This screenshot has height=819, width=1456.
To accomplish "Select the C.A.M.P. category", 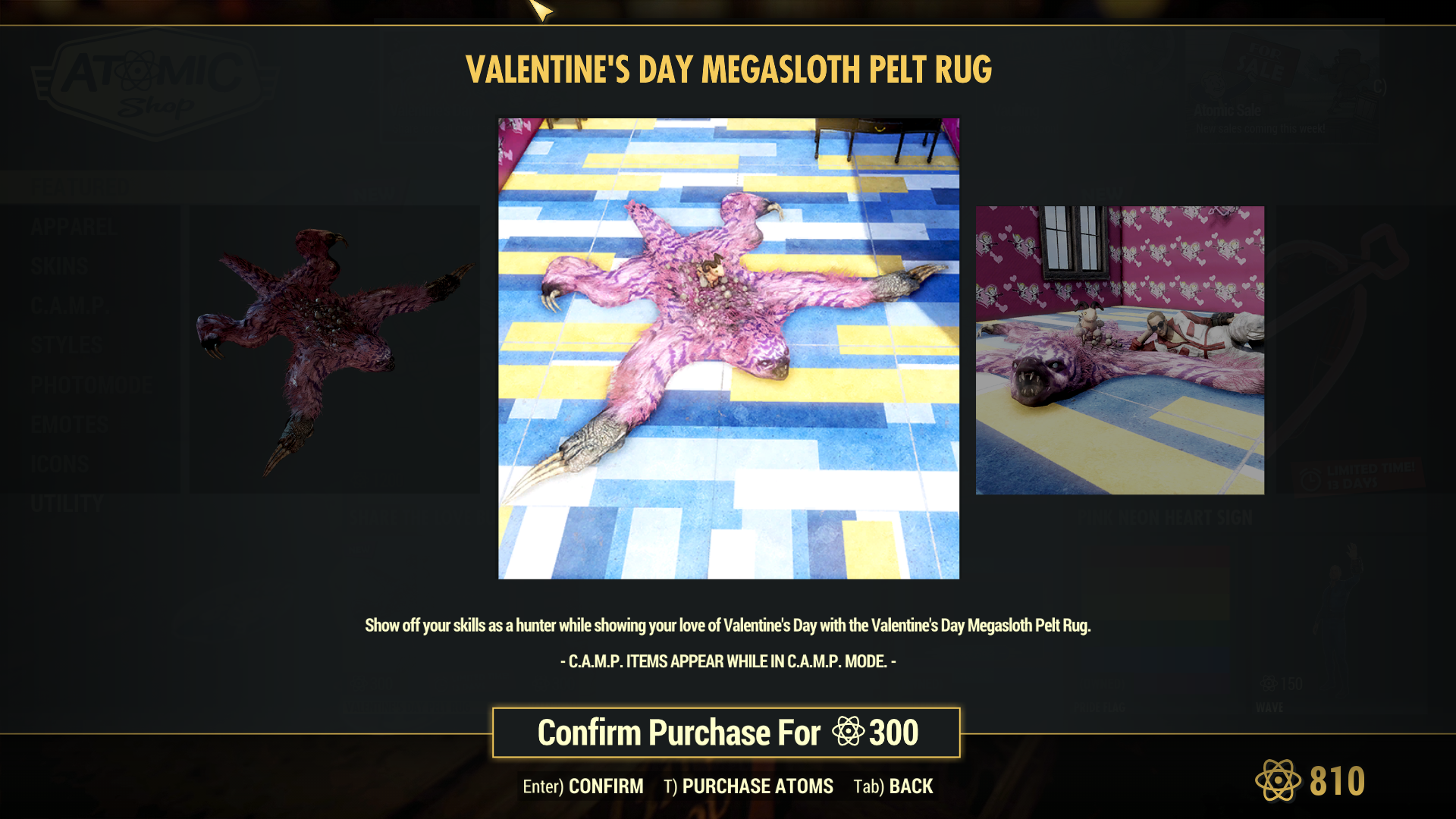I will coord(70,306).
